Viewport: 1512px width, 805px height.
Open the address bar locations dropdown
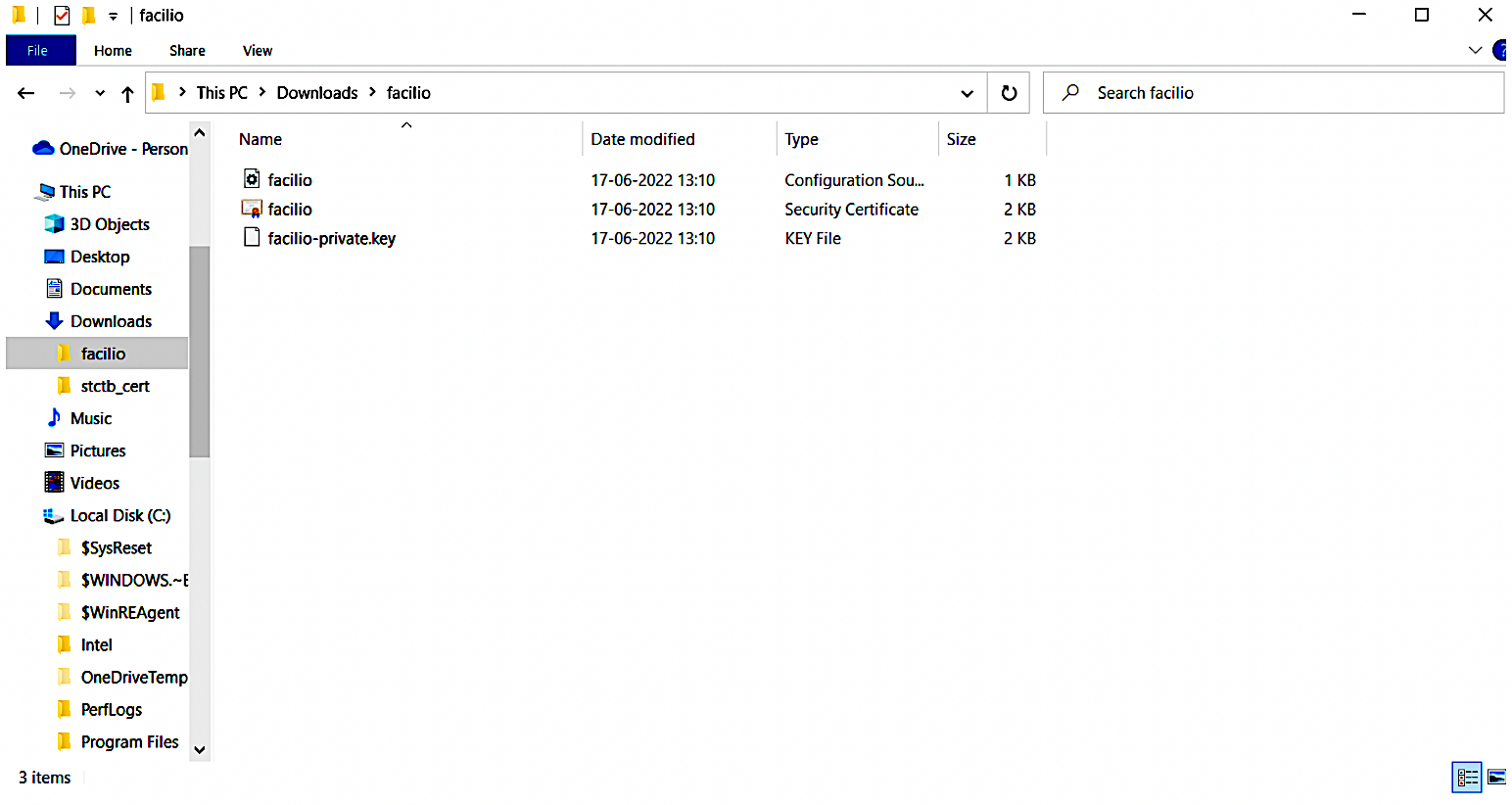pyautogui.click(x=968, y=92)
